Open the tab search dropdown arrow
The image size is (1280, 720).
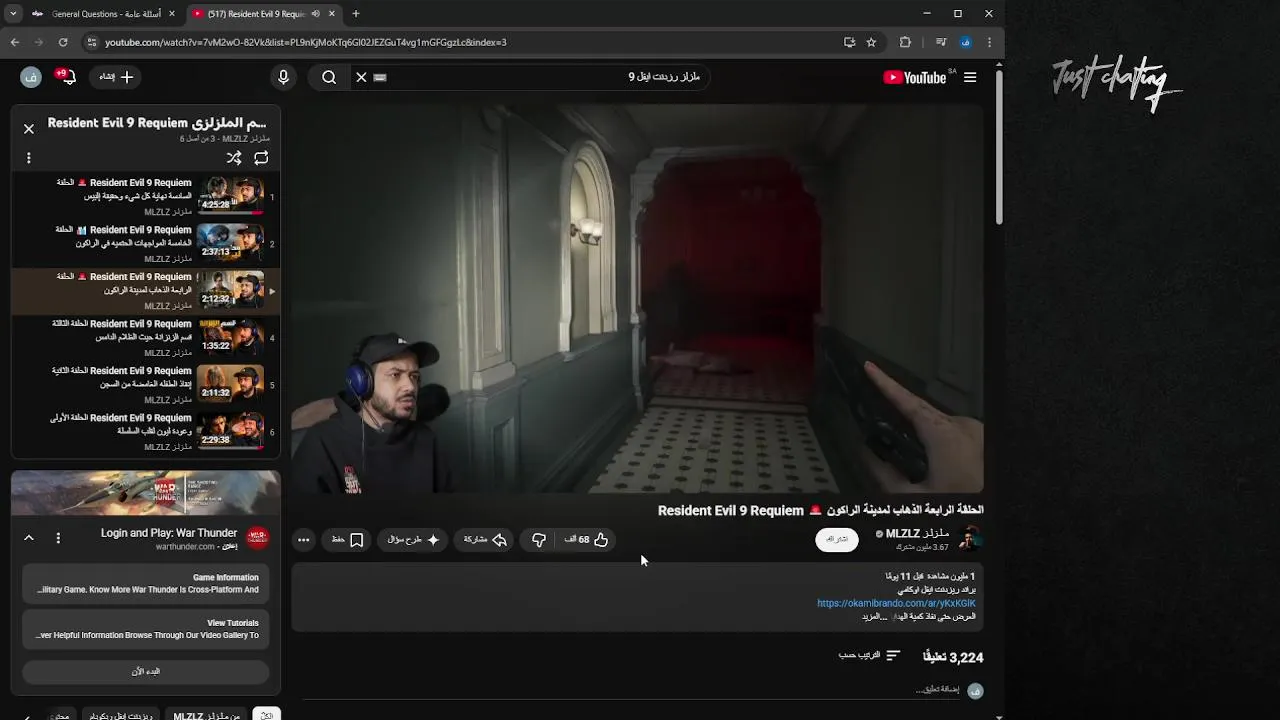[13, 14]
